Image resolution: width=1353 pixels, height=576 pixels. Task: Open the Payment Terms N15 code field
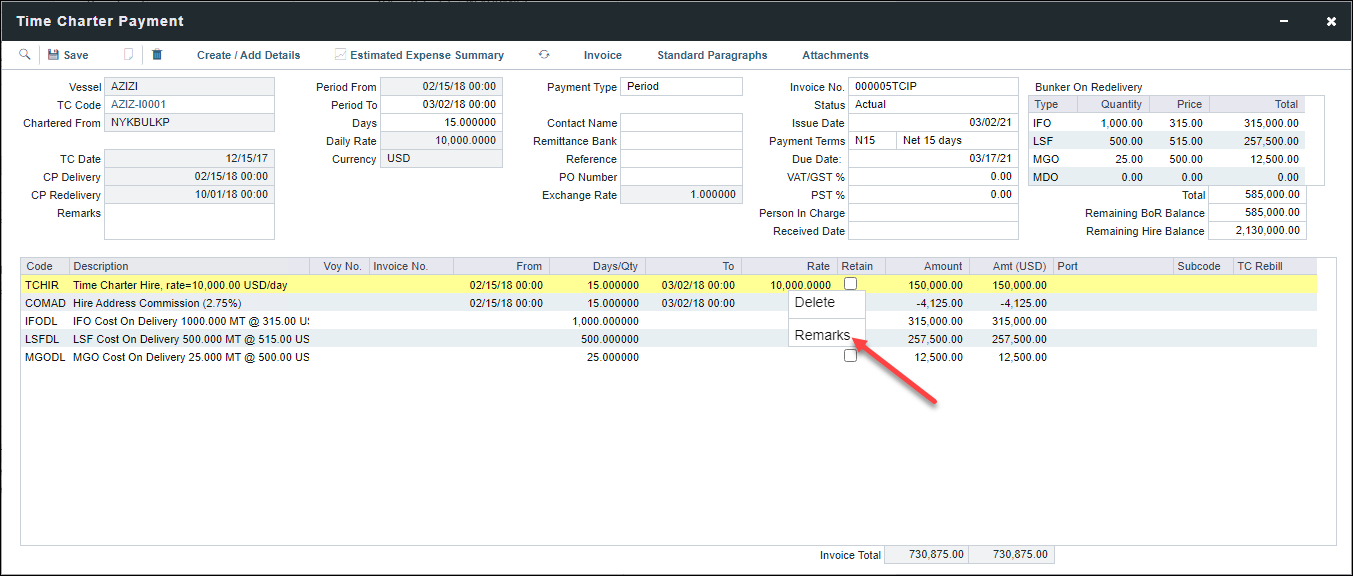pos(870,141)
